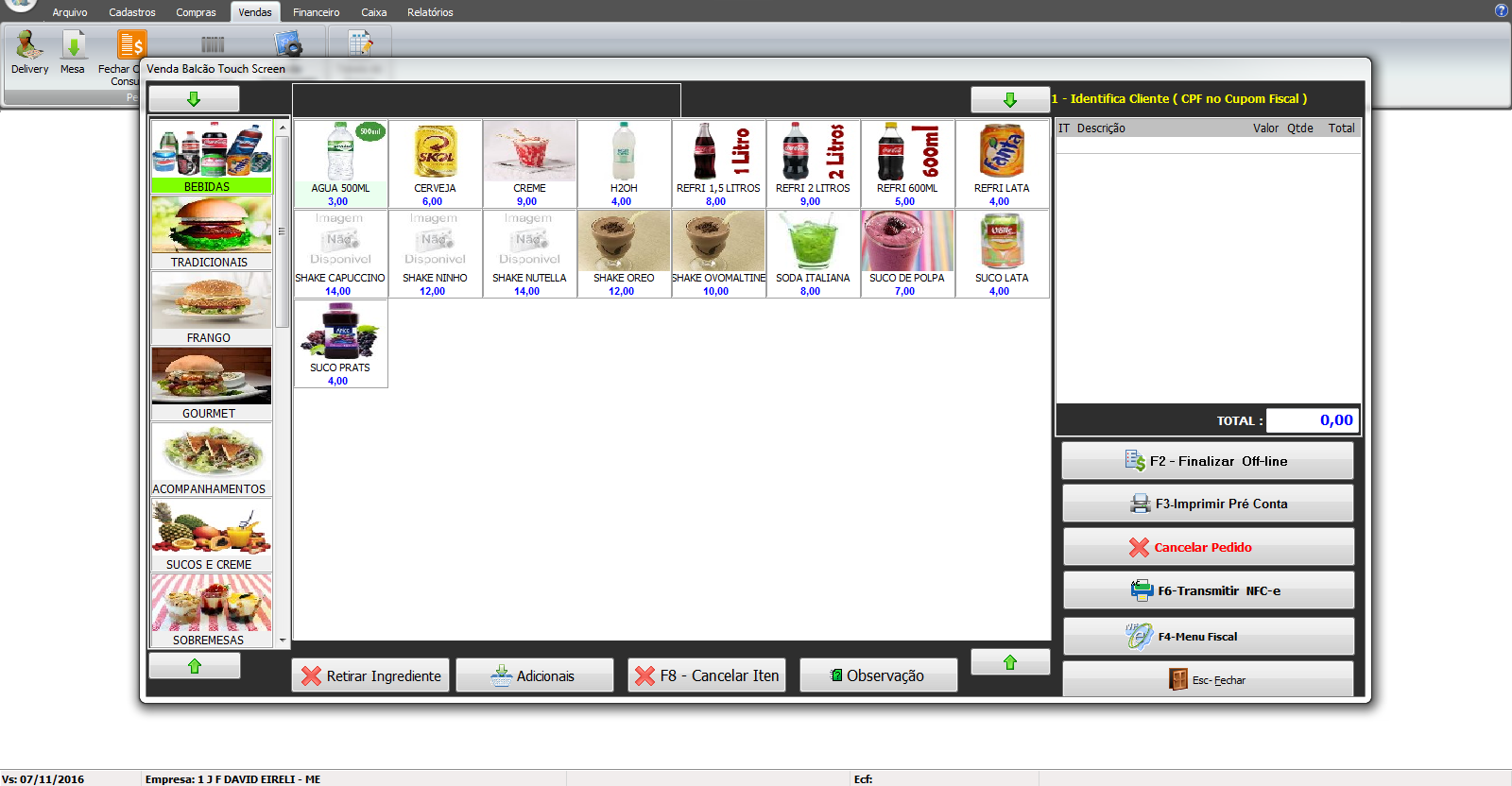Open the Financeiro menu
Screen dimensions: 1512x786
pos(316,12)
